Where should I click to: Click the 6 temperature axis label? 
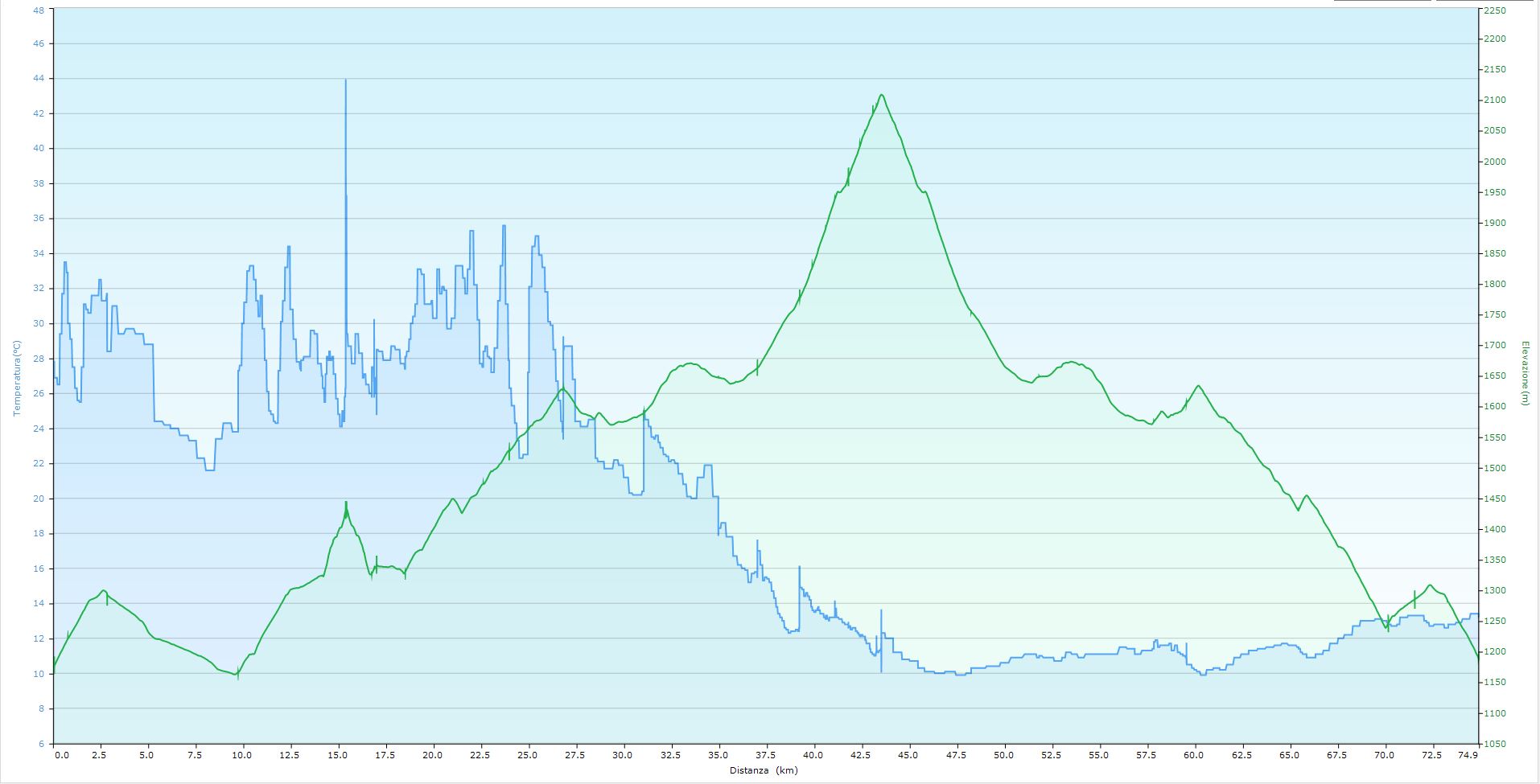[x=42, y=744]
